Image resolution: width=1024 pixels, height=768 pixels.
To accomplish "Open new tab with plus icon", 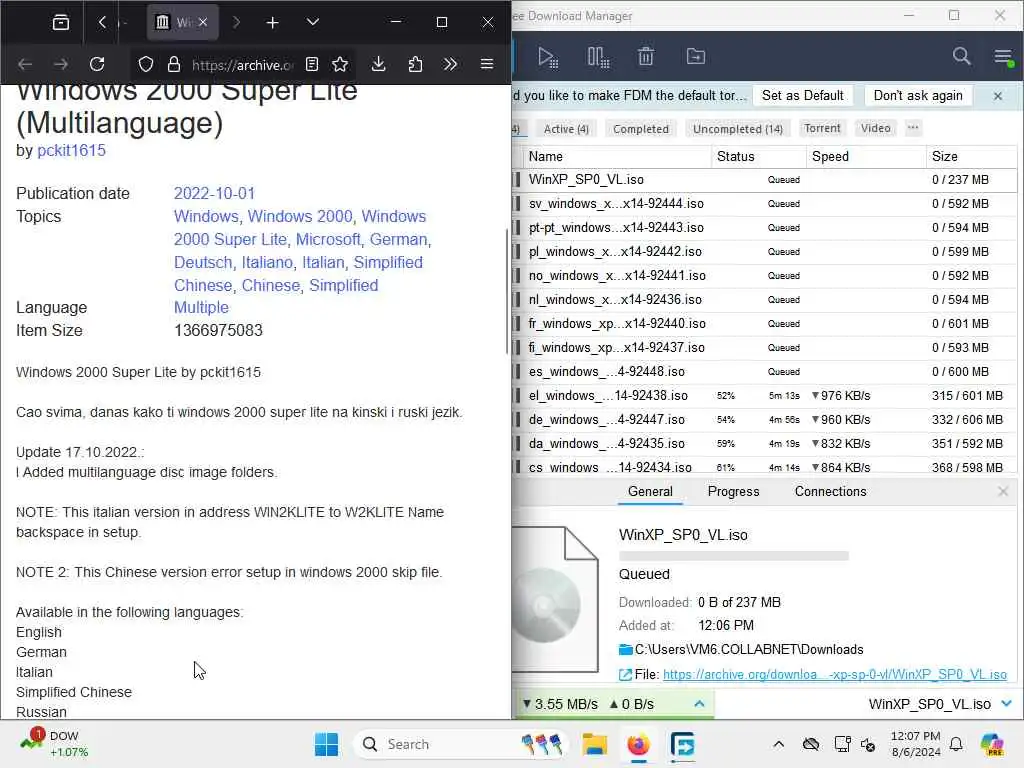I will click(272, 23).
